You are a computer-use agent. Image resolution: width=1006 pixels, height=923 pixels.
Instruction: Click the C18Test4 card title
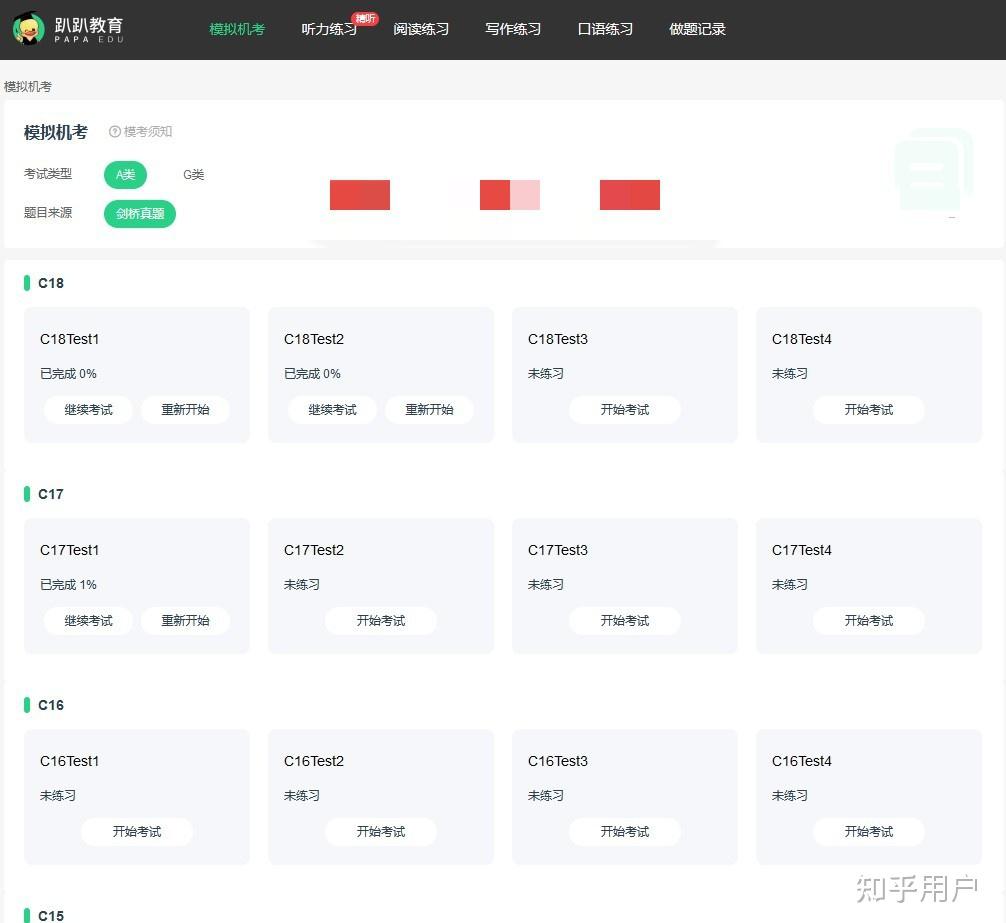click(x=801, y=339)
